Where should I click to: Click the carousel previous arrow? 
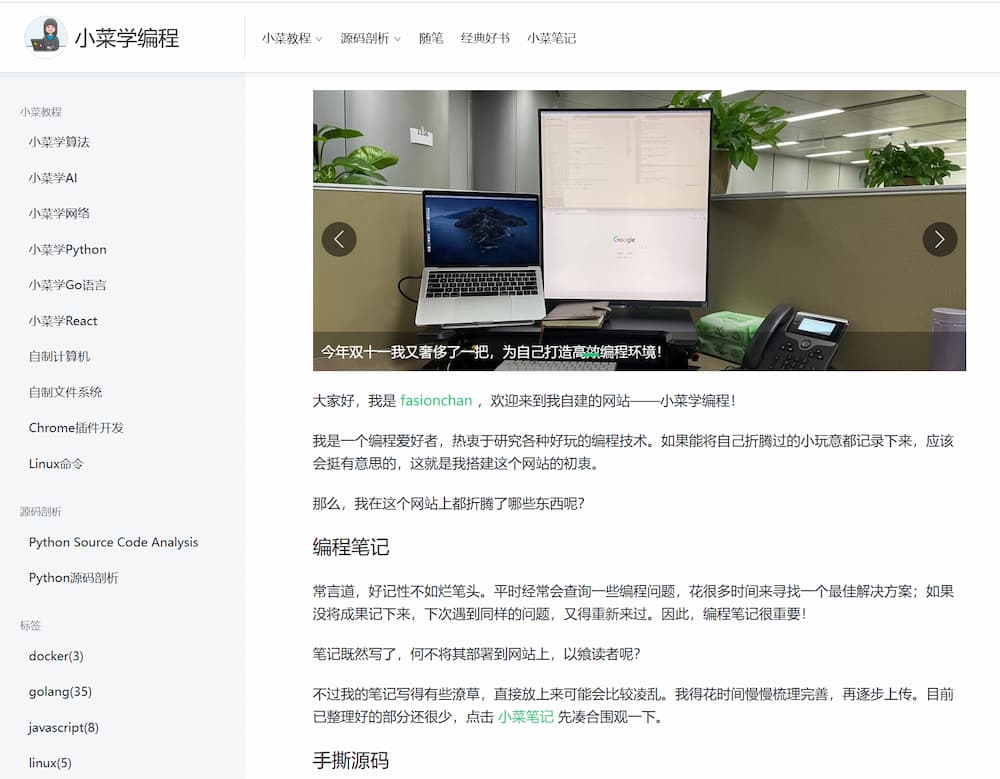pos(339,239)
